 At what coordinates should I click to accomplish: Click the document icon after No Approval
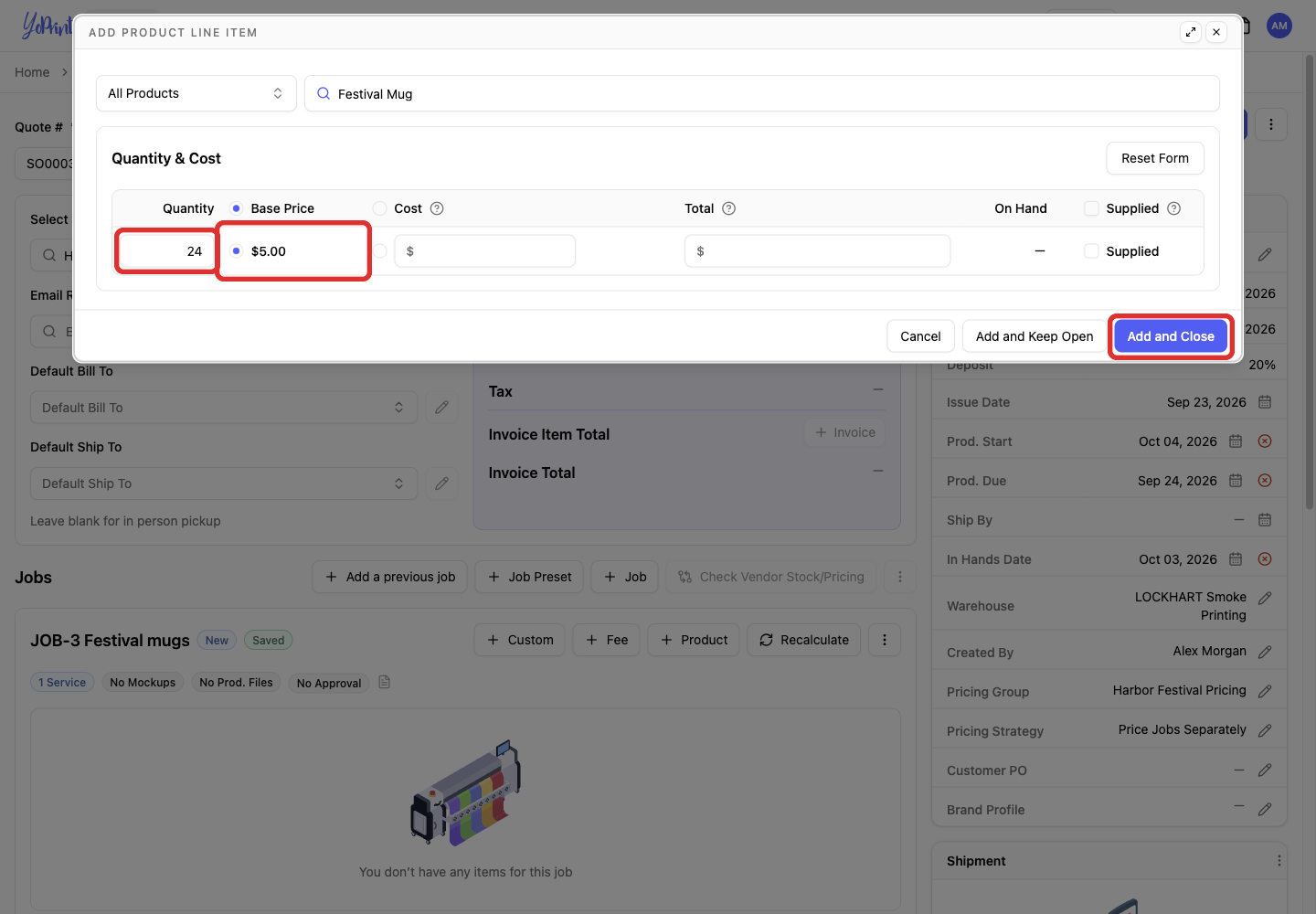pos(385,682)
